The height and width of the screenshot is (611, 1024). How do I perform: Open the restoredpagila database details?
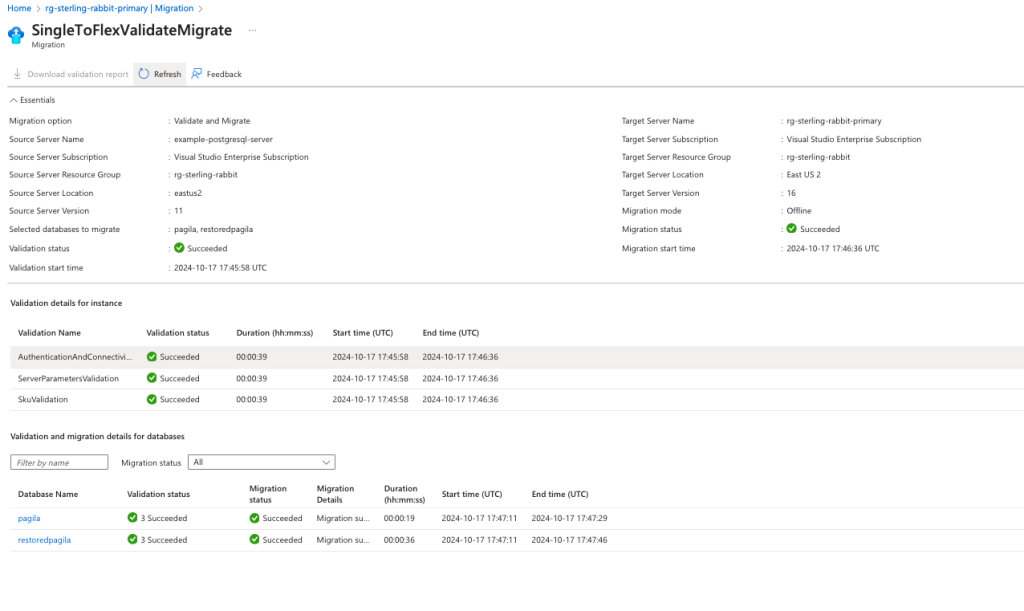coord(44,540)
